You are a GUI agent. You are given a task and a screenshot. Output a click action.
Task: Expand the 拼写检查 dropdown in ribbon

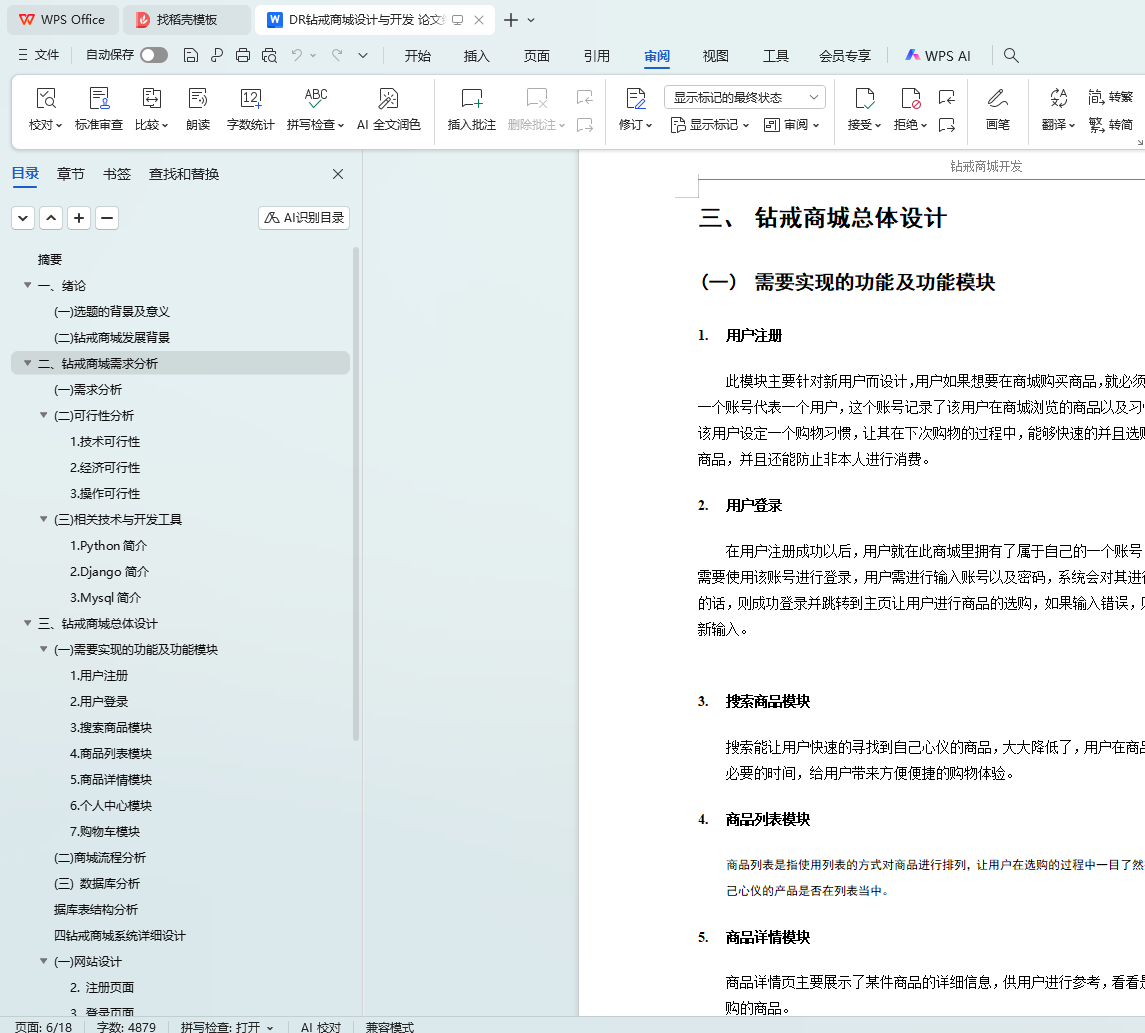point(340,126)
